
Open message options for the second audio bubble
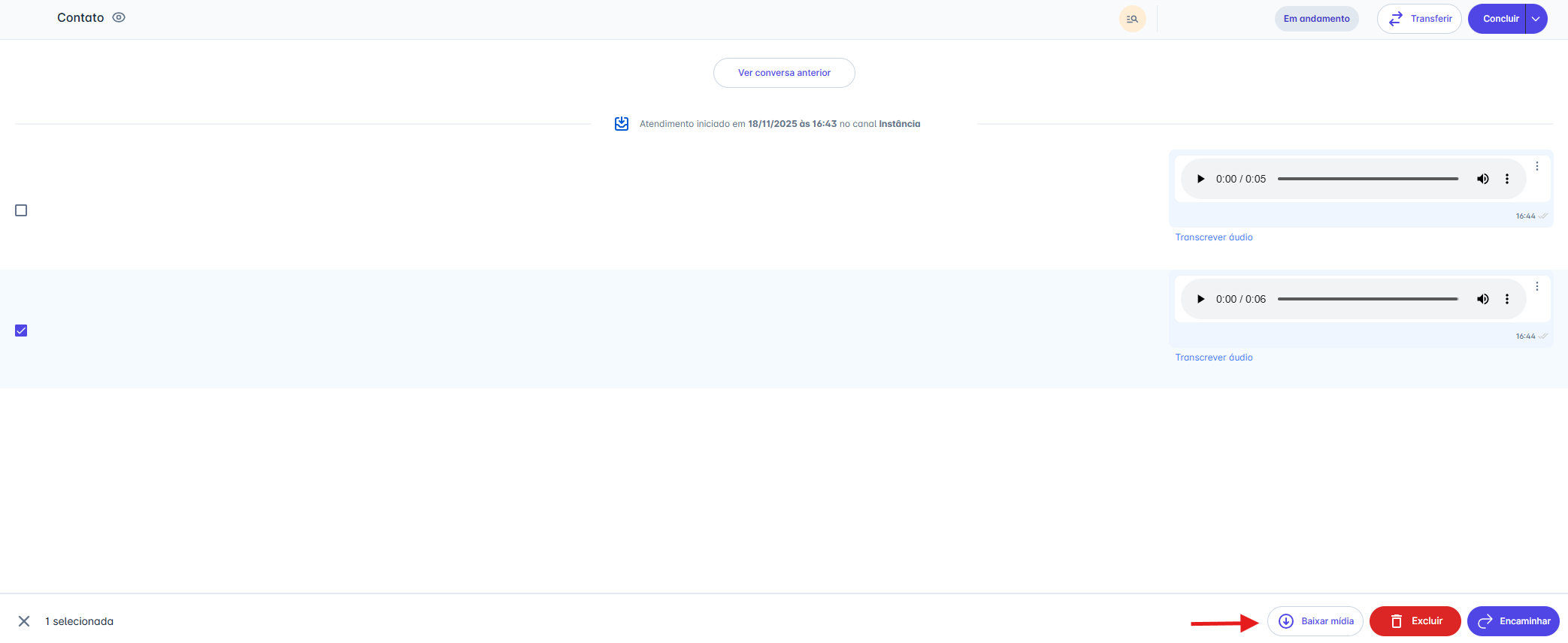1536,286
